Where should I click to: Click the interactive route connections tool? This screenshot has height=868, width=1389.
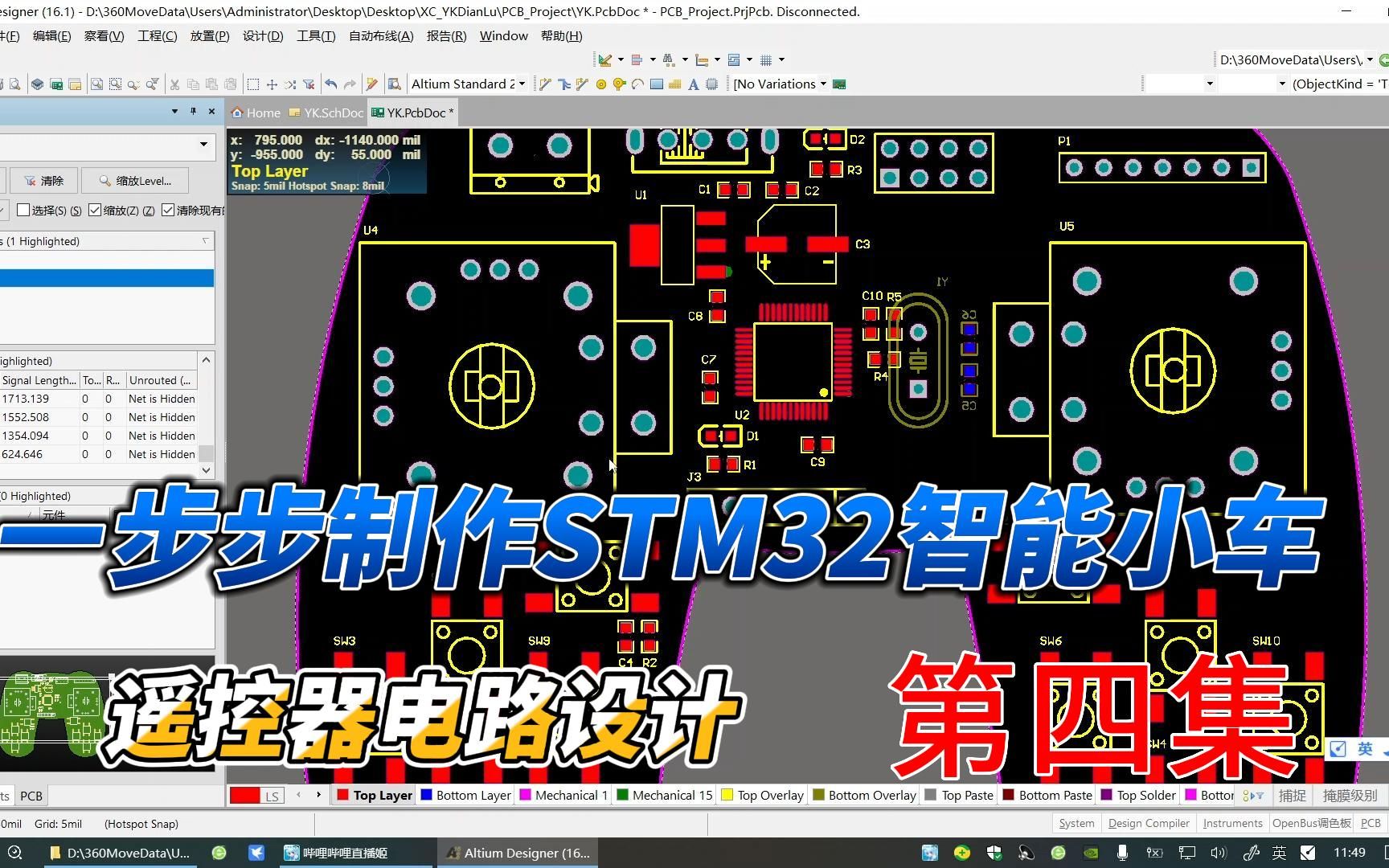tap(546, 84)
